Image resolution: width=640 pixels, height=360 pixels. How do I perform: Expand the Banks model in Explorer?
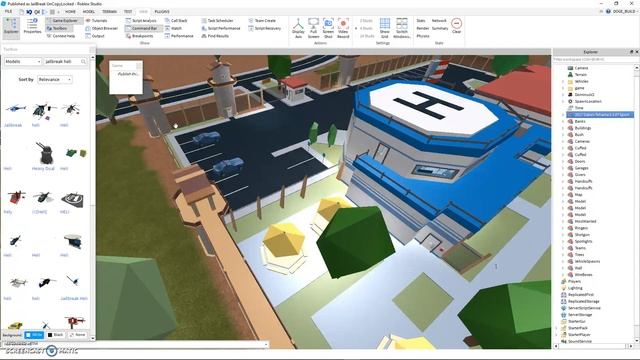(x=563, y=122)
